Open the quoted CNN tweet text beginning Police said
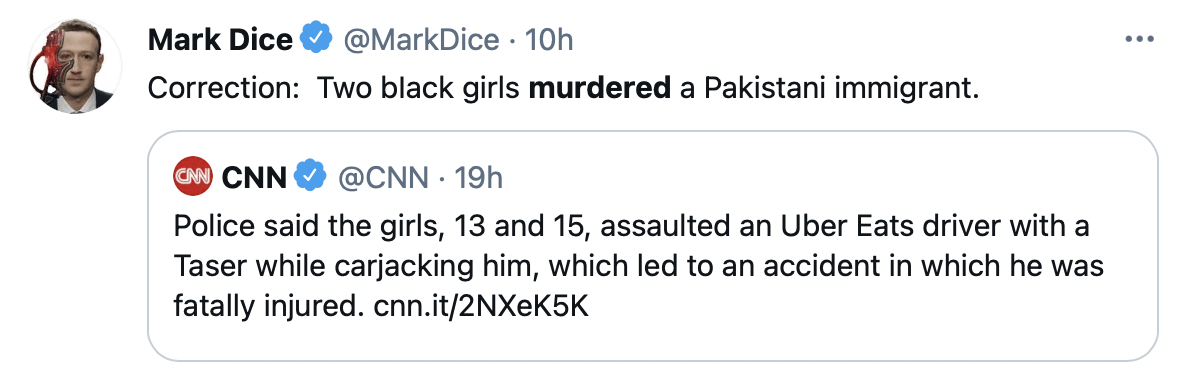Viewport: 1184px width, 380px height. click(639, 267)
